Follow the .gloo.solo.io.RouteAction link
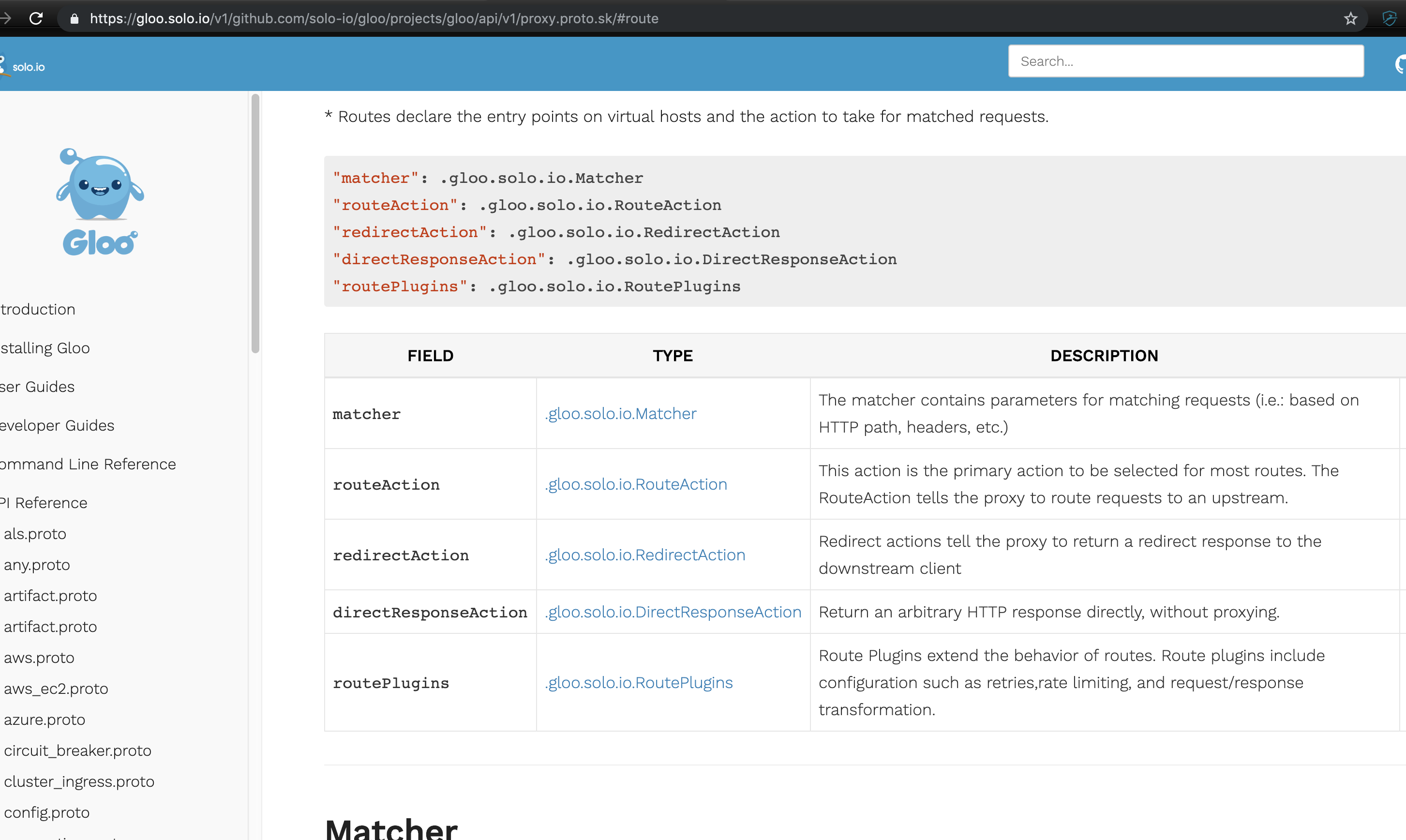1406x840 pixels. click(636, 484)
